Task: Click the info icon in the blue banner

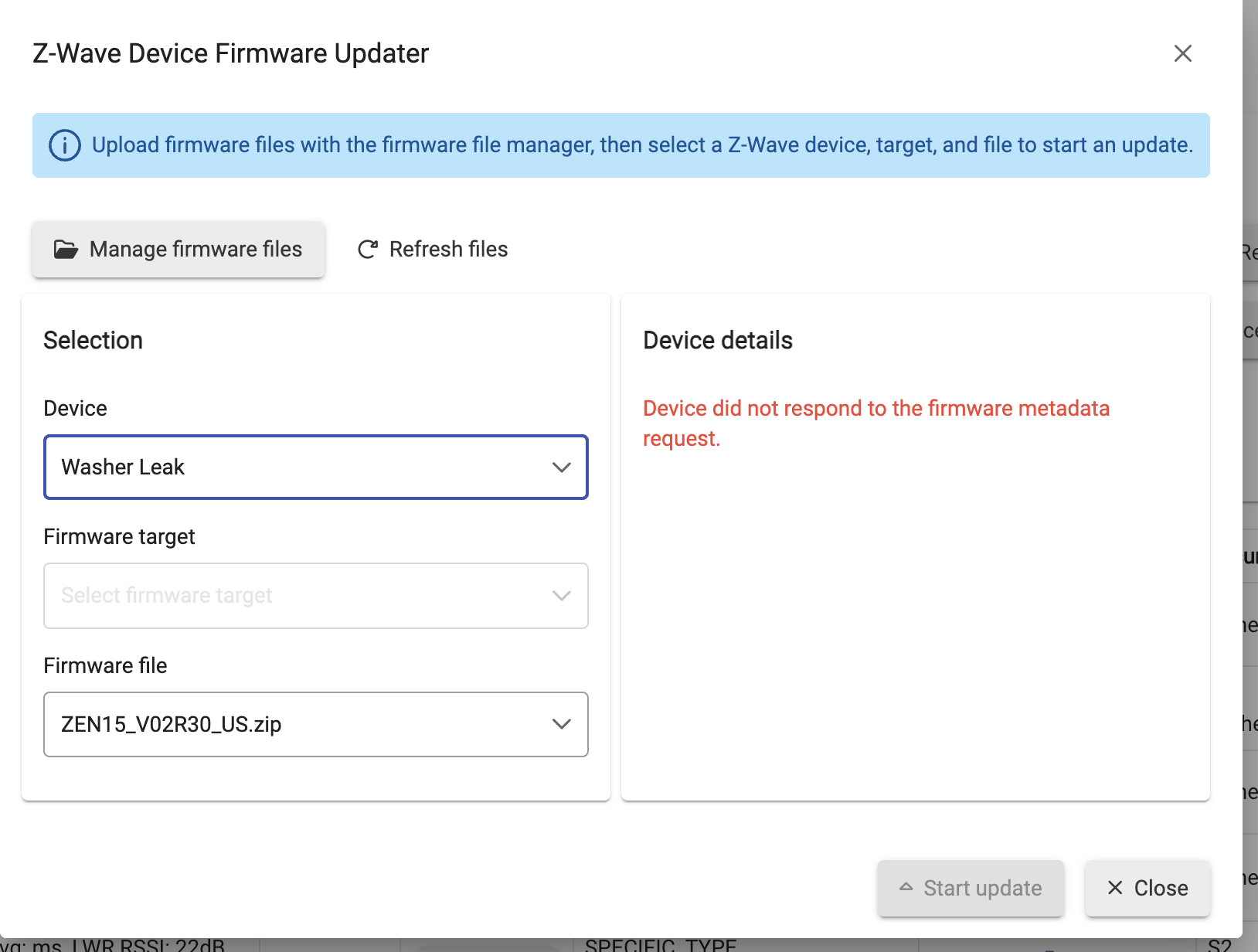Action: tap(65, 145)
